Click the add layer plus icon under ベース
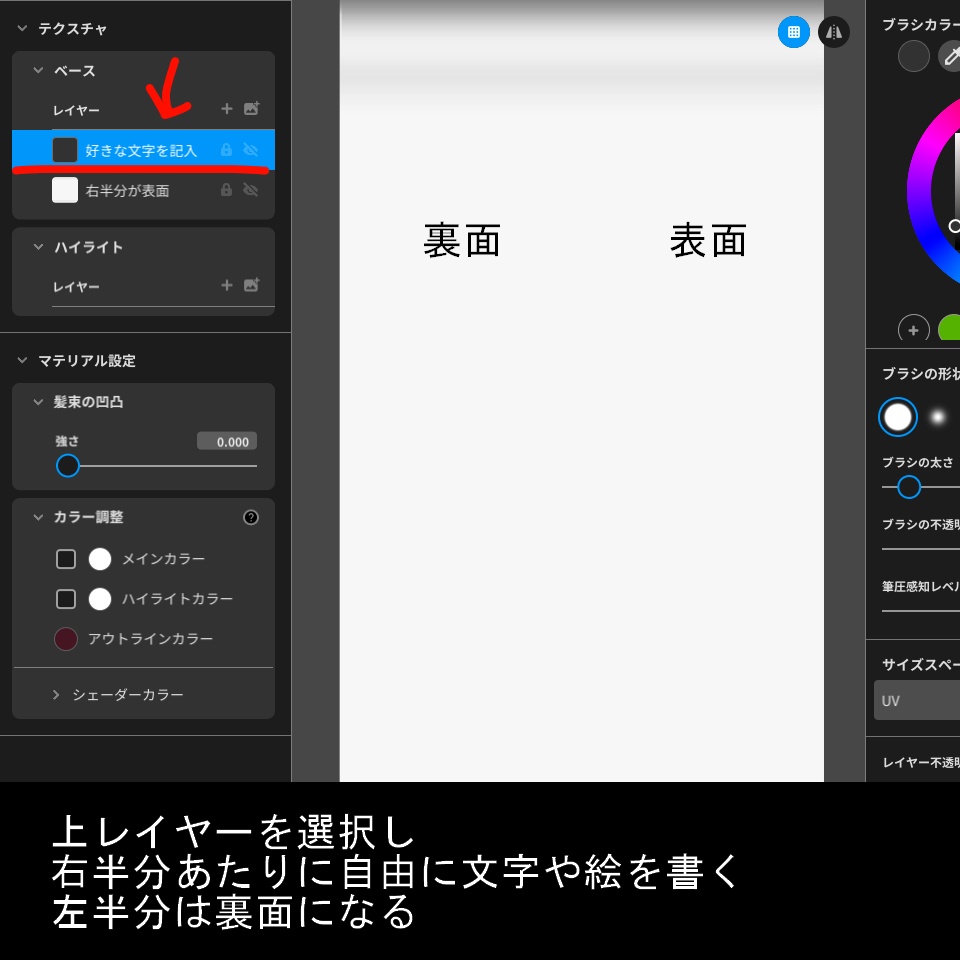Image resolution: width=960 pixels, height=960 pixels. pyautogui.click(x=227, y=109)
